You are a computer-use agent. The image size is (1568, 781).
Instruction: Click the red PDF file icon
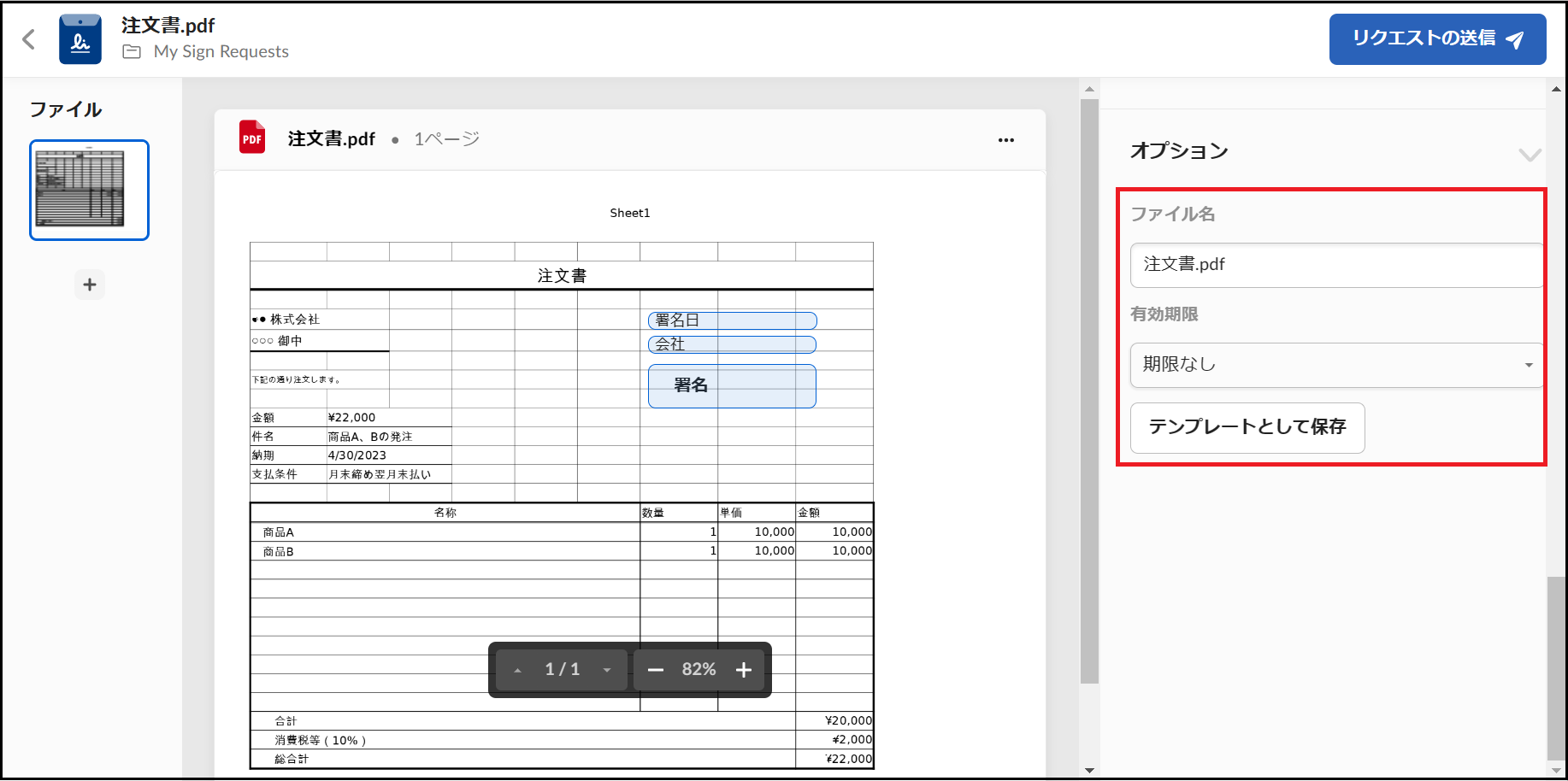(x=252, y=138)
